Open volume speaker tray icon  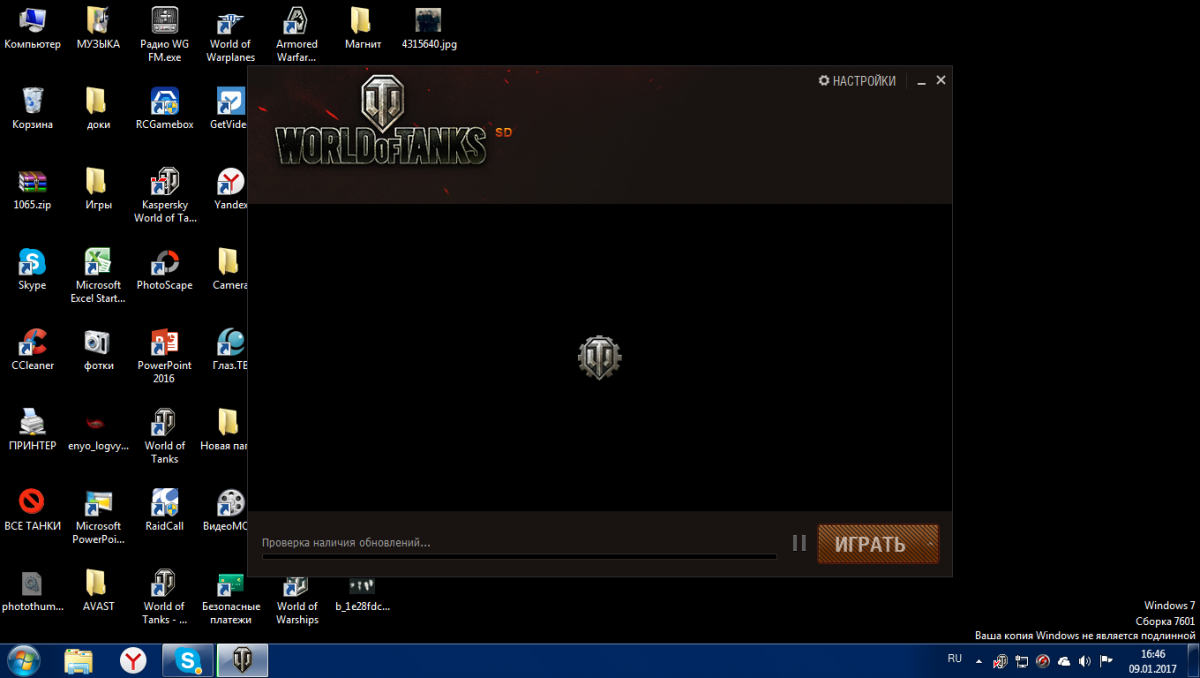(x=1085, y=661)
